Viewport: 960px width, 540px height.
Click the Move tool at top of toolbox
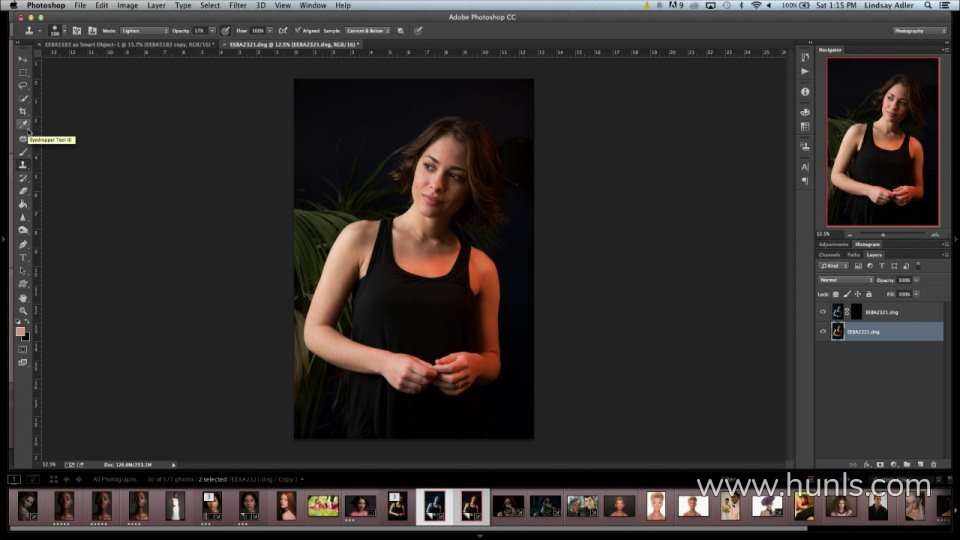click(x=22, y=59)
